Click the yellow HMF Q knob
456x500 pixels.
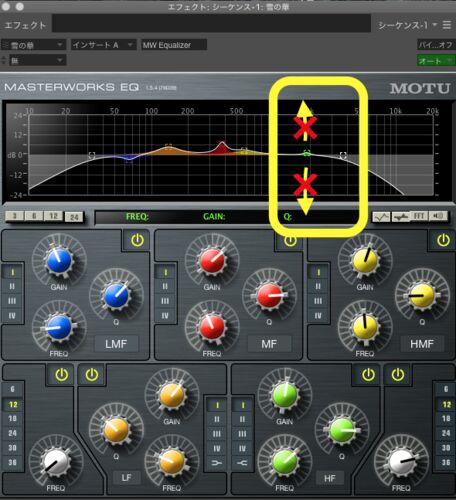click(422, 296)
